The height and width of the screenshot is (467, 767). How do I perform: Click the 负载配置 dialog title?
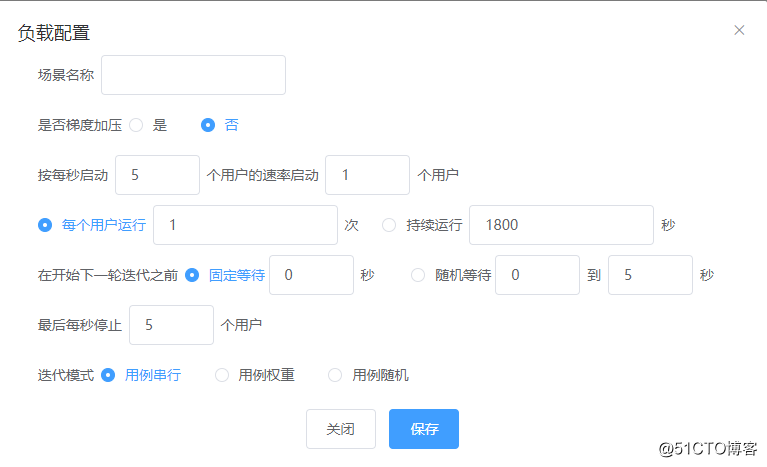click(54, 33)
